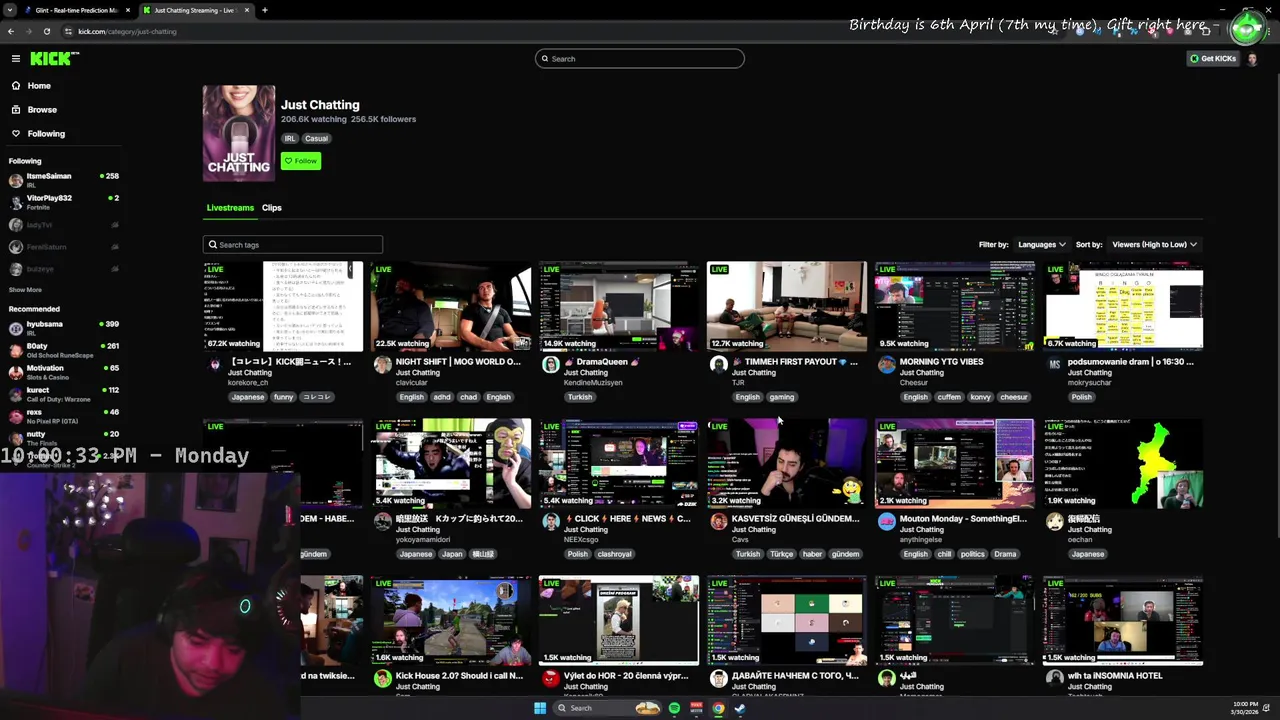Switch to the Livestreams tab
The image size is (1280, 720).
click(x=230, y=208)
